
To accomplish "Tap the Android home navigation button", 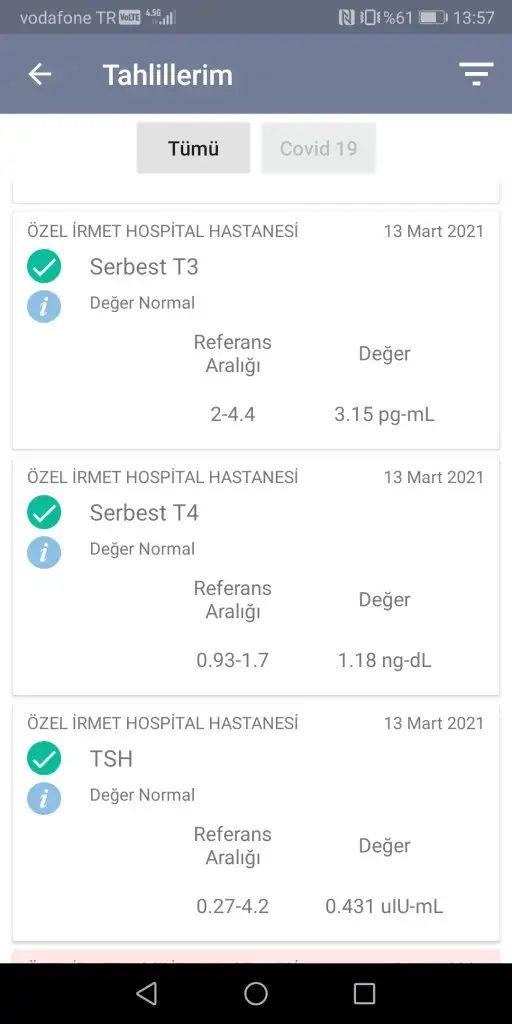I will [x=256, y=993].
